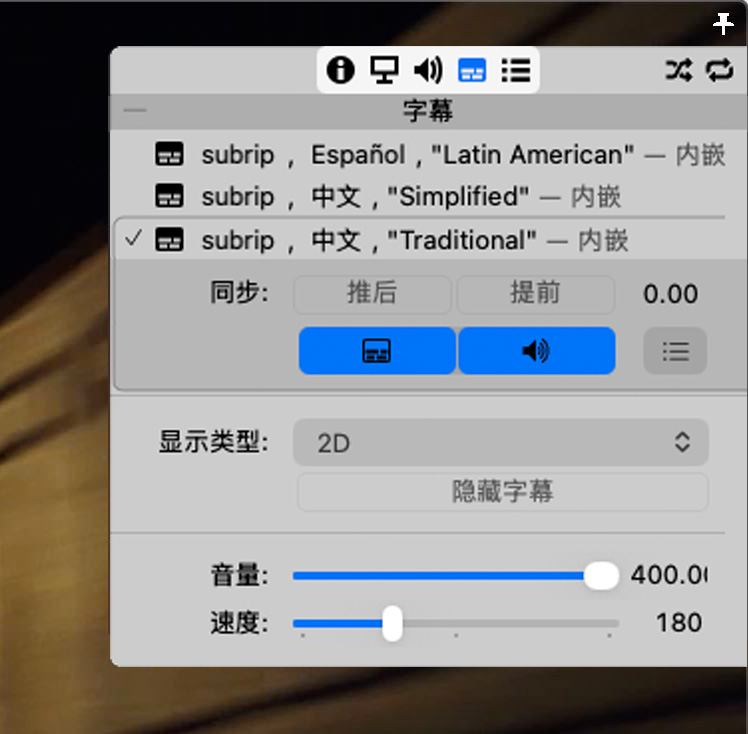Open the 显示类型 2D dropdown
This screenshot has height=734, width=748.
(x=500, y=442)
